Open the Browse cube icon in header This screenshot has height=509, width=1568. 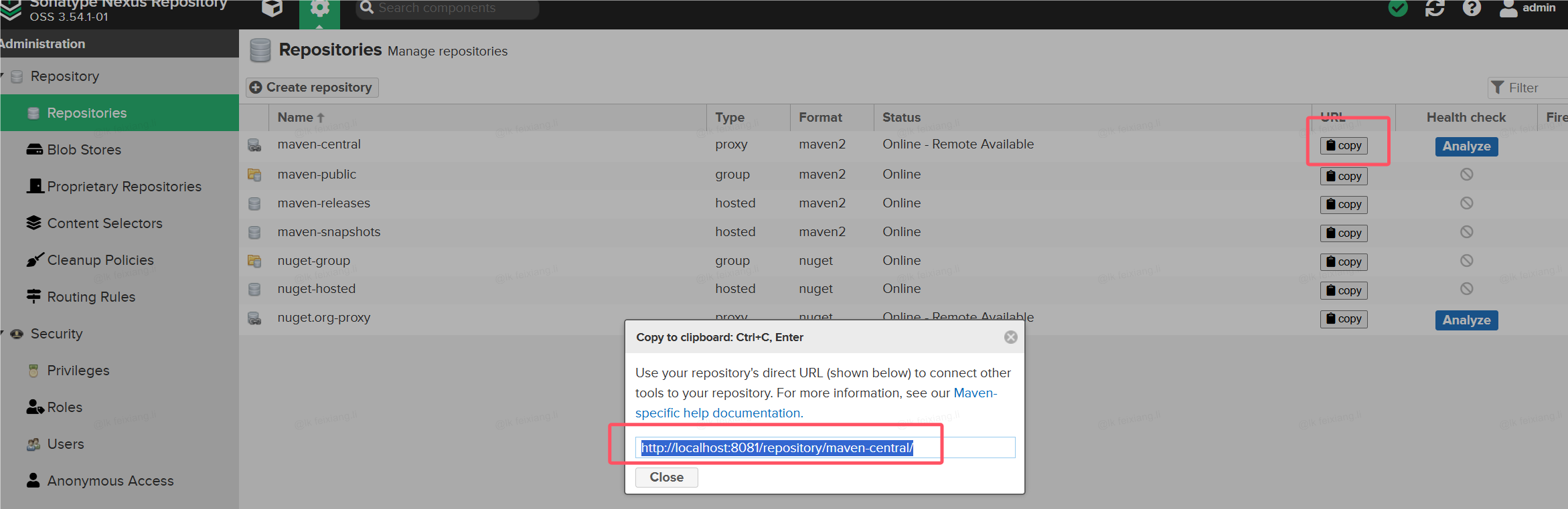pos(272,8)
